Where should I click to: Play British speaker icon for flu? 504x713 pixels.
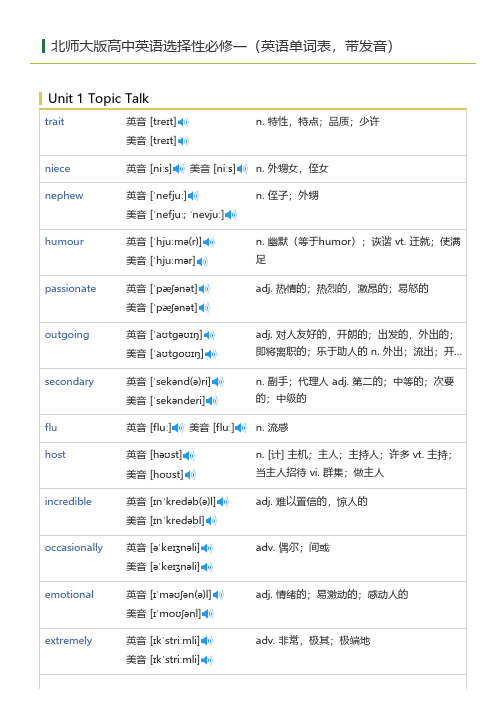pyautogui.click(x=178, y=428)
